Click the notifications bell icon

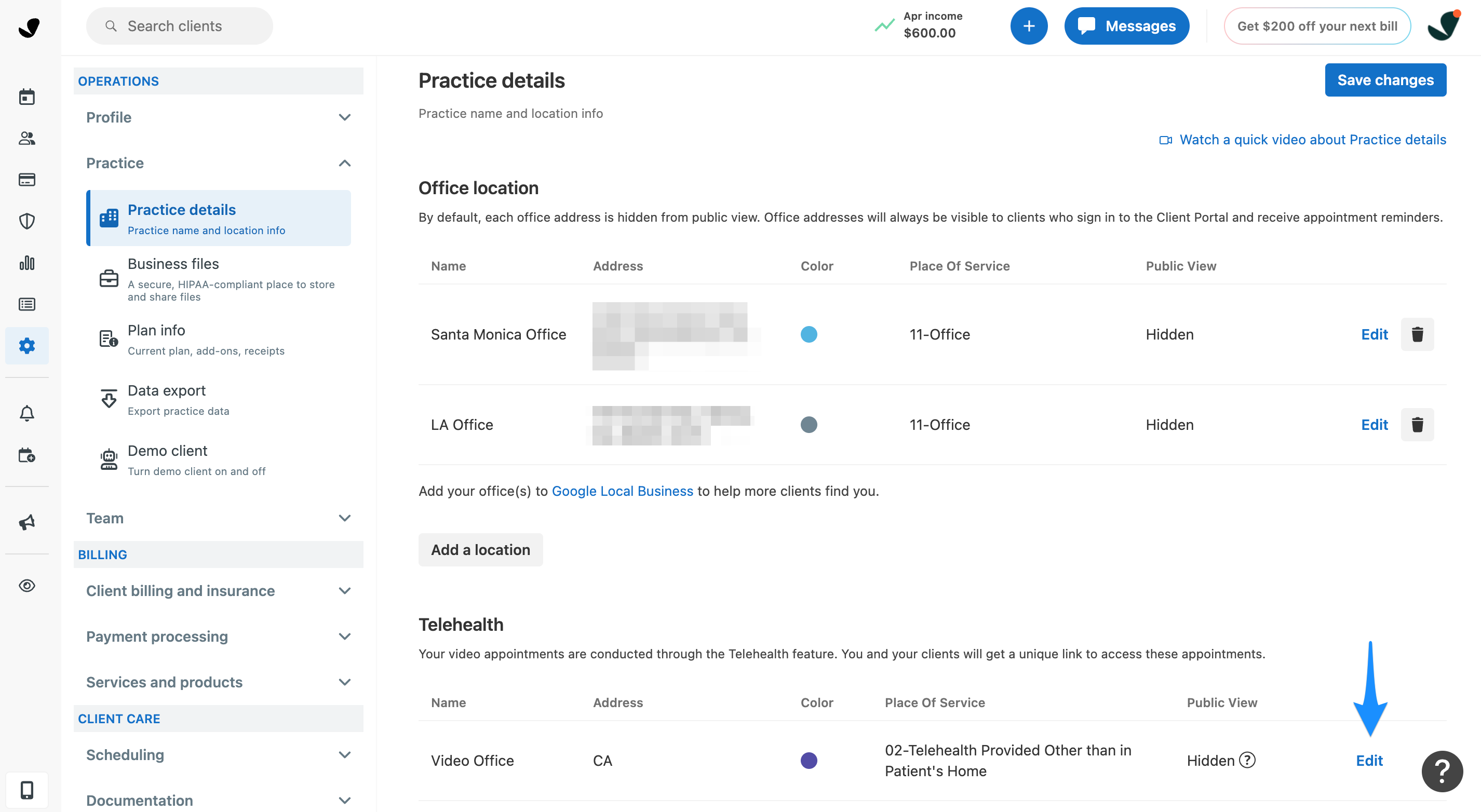tap(27, 413)
